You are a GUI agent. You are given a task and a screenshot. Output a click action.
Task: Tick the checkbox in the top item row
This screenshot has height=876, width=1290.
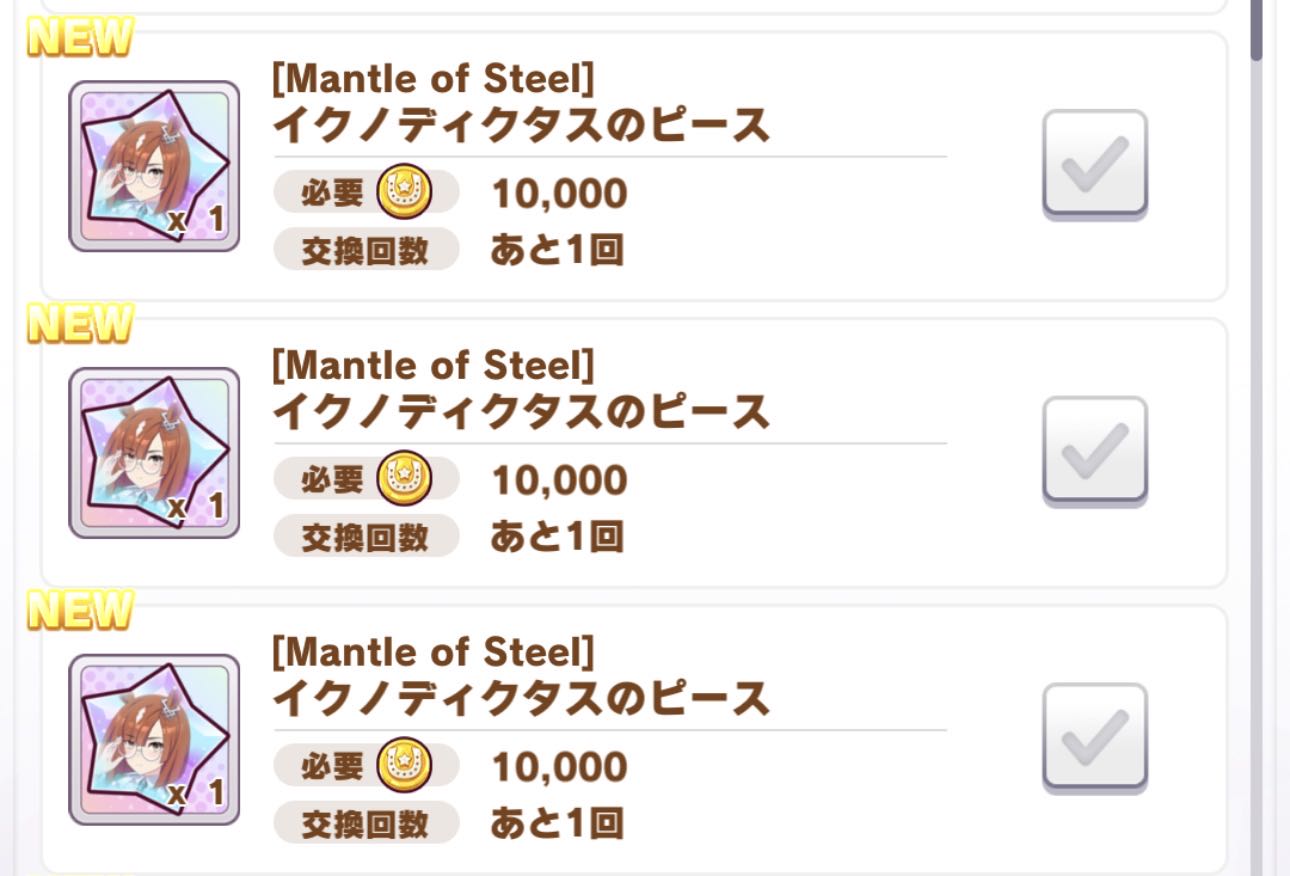(x=1094, y=164)
